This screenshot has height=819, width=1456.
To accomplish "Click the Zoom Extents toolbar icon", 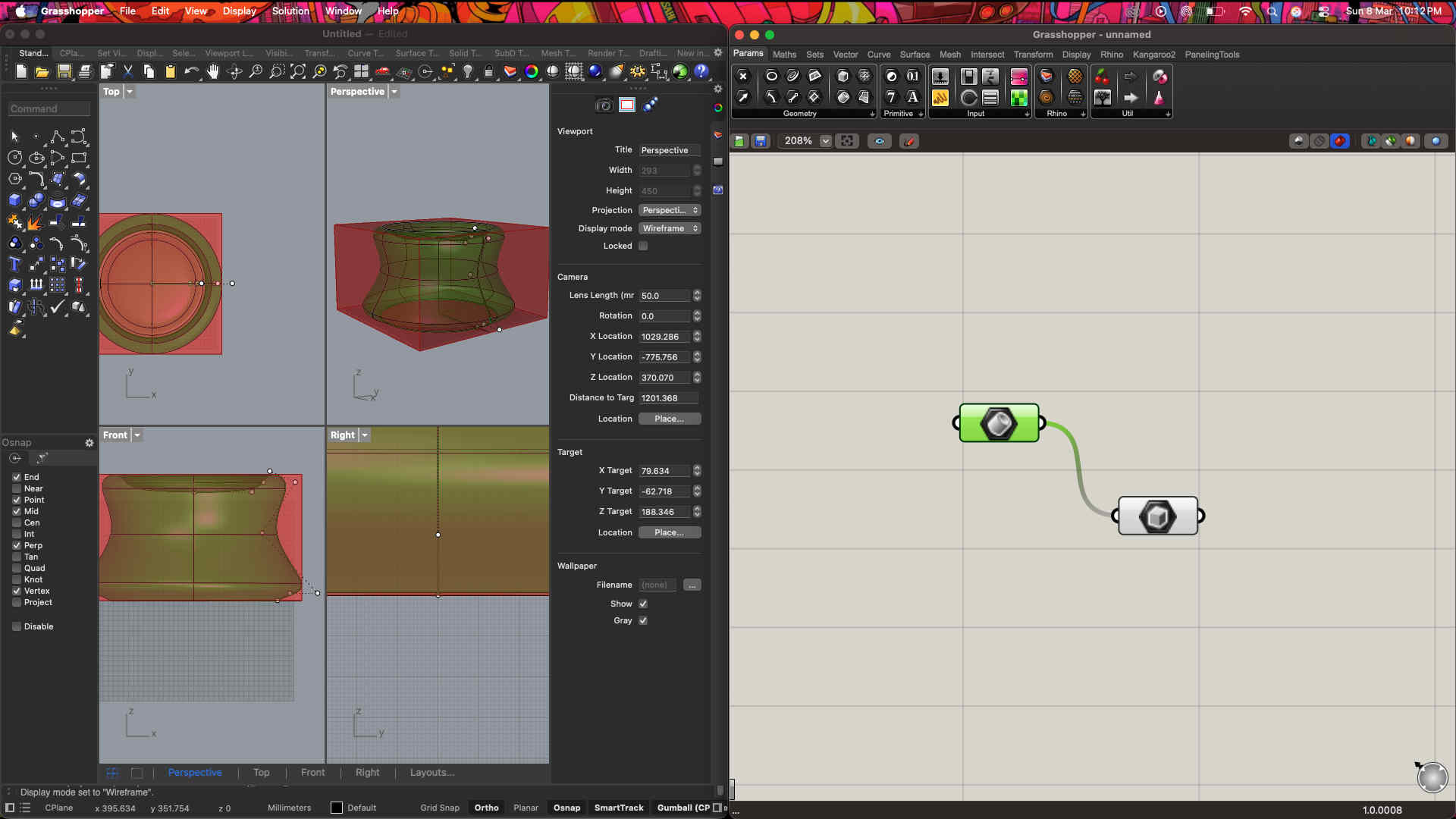I will click(298, 71).
